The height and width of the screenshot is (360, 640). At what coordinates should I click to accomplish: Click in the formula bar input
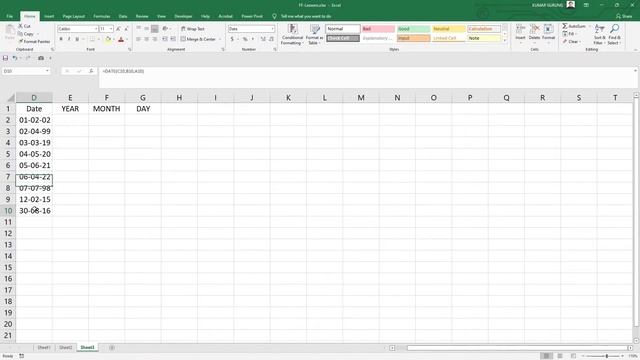click(x=367, y=77)
